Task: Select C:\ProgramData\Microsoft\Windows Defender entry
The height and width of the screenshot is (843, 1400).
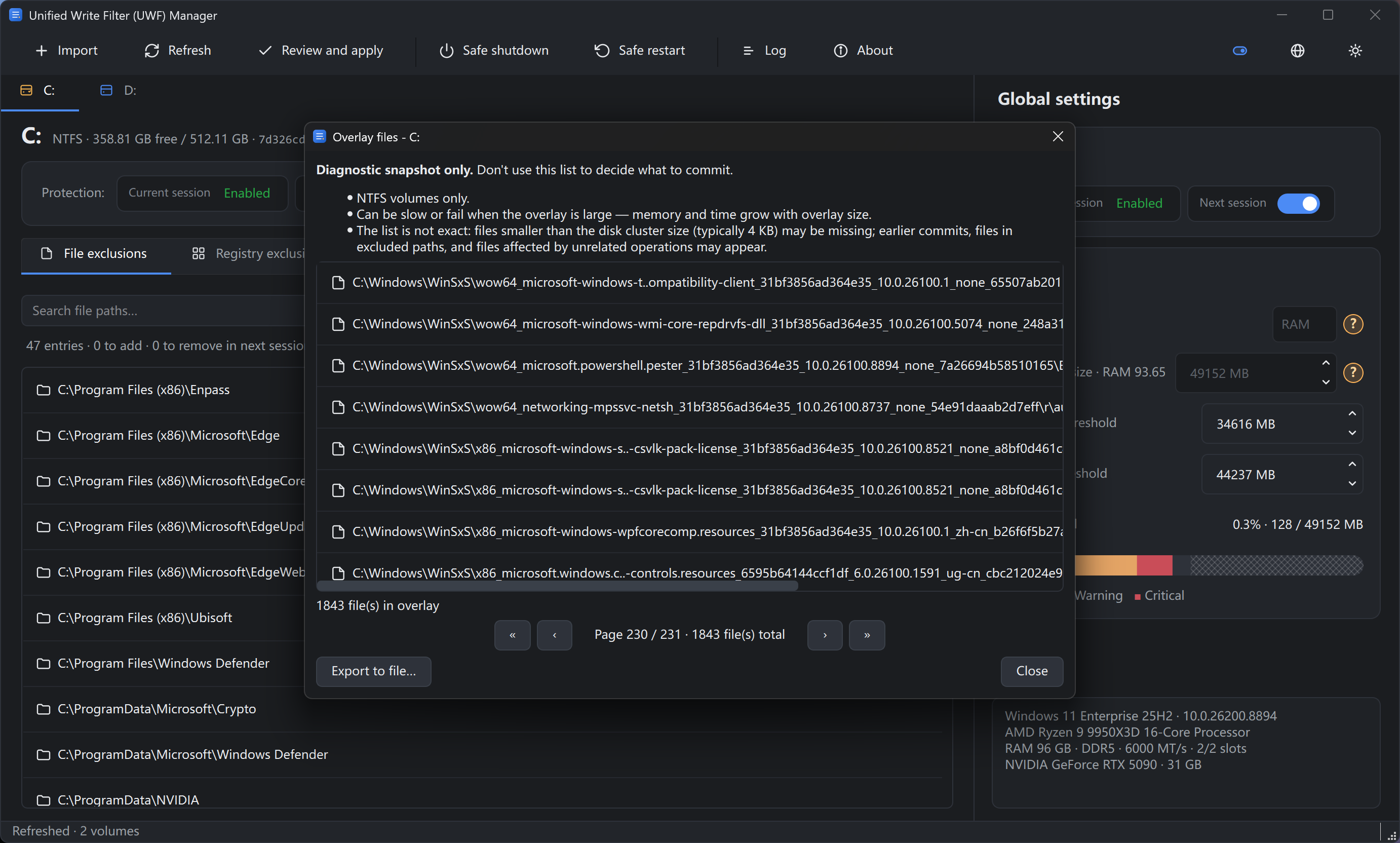Action: point(482,754)
